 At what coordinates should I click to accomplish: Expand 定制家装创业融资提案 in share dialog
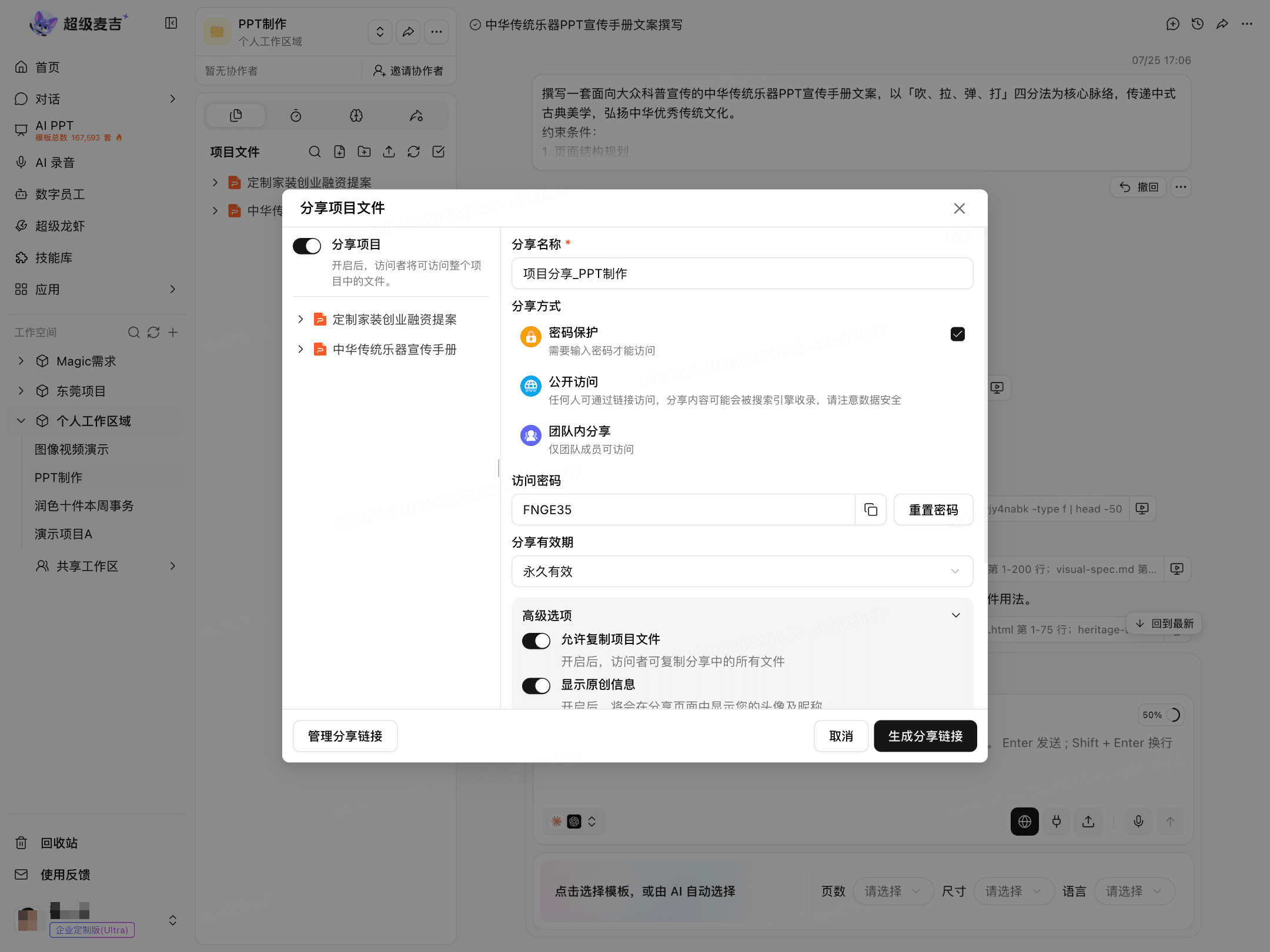click(x=300, y=319)
